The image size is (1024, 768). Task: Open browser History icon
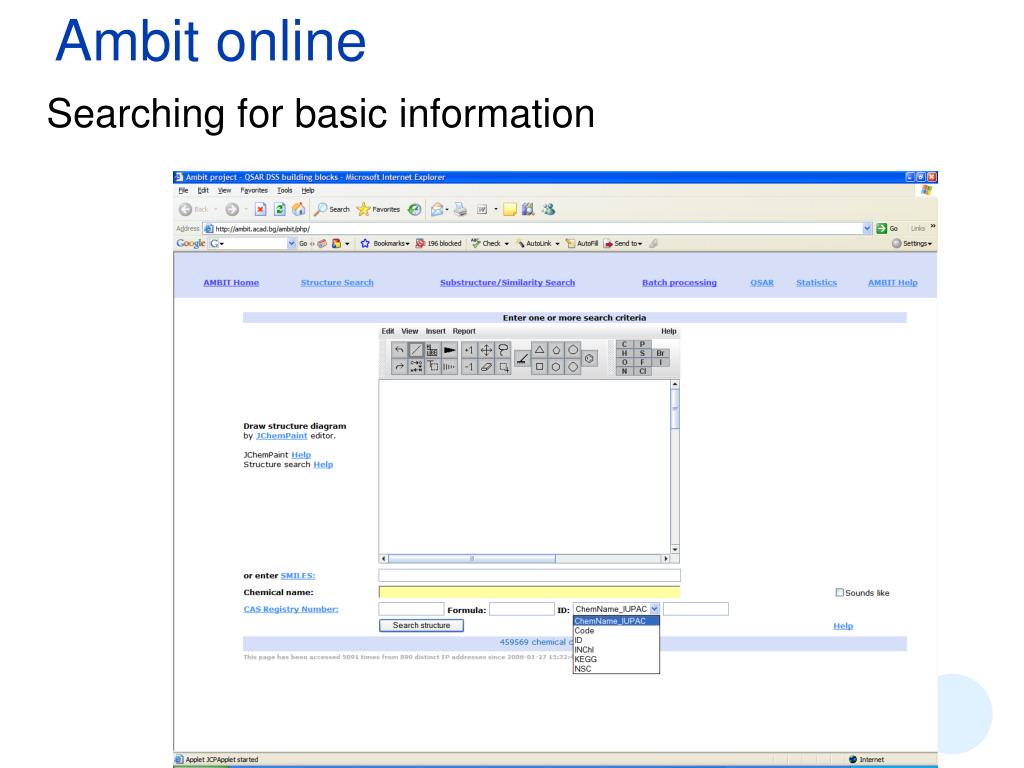(x=415, y=209)
